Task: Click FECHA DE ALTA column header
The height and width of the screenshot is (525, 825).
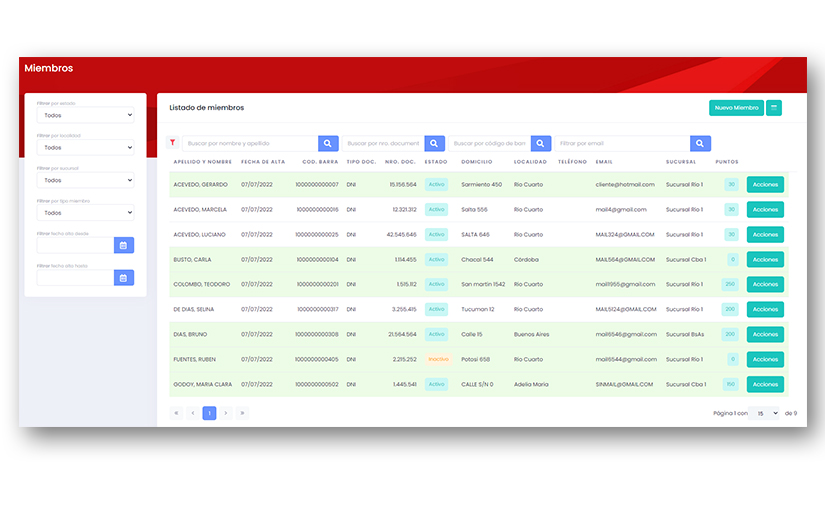Action: click(263, 162)
